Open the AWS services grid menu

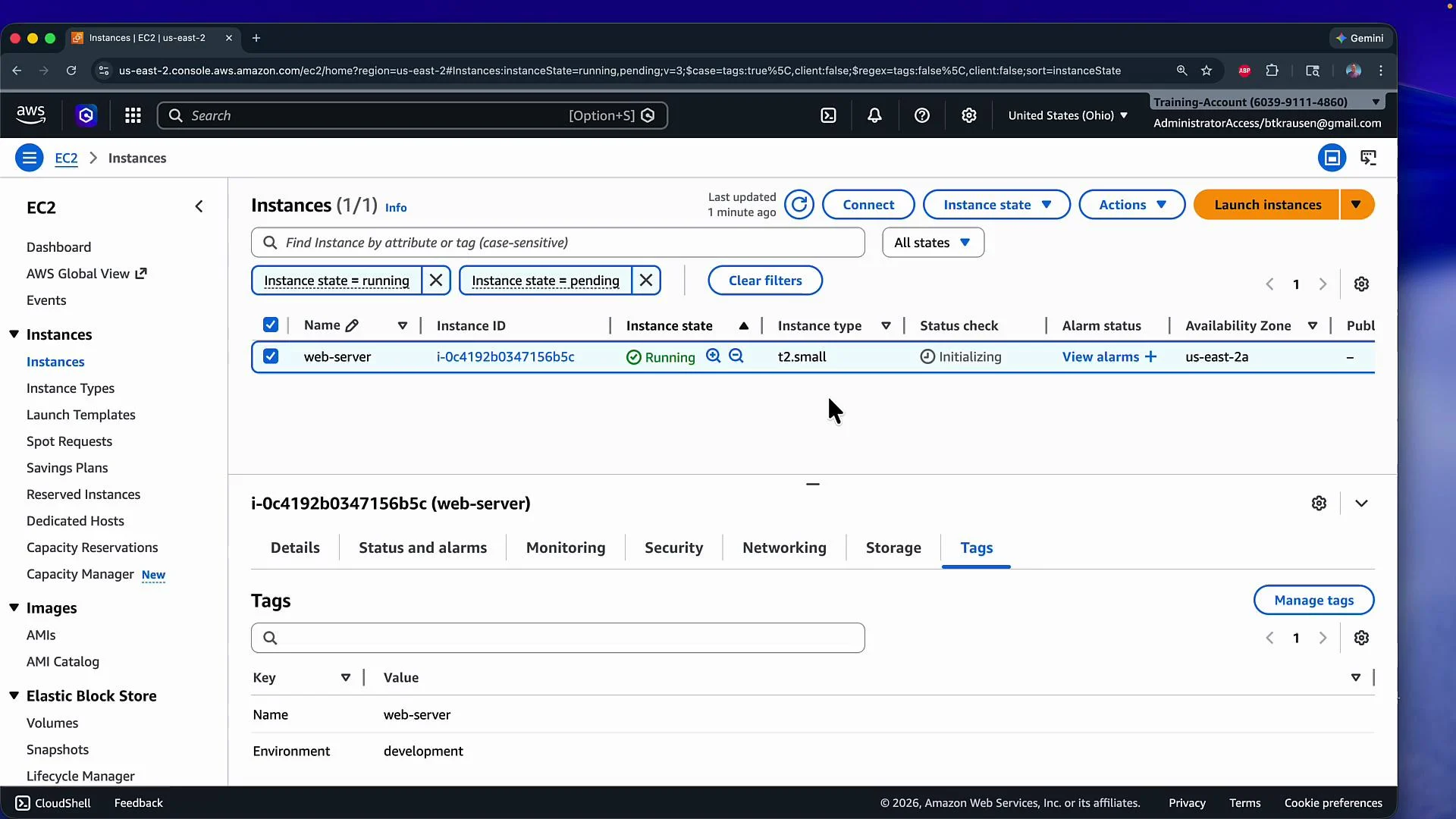coord(133,115)
